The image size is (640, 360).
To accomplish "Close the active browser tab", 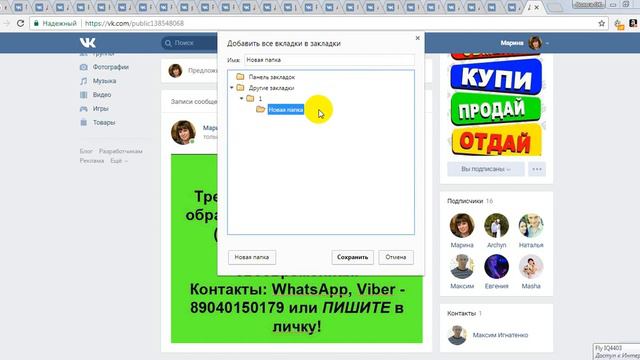I will (537, 7).
